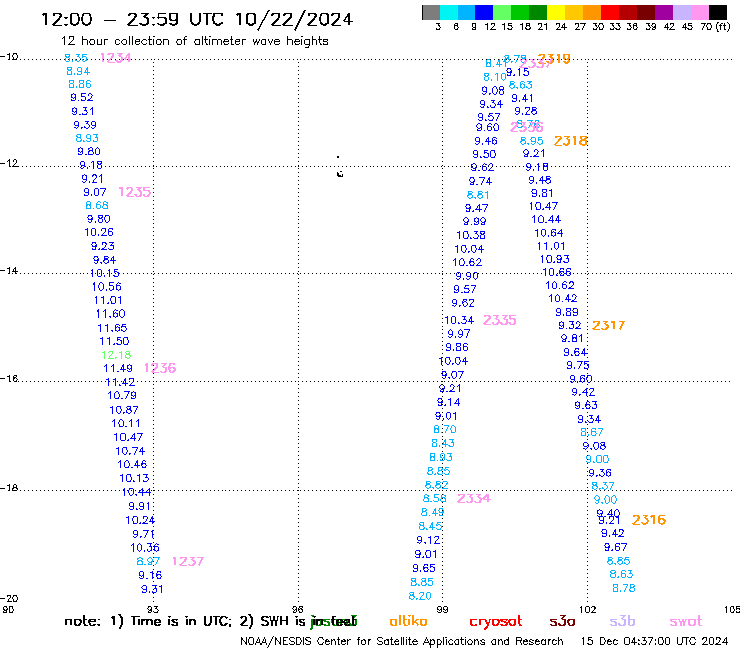Select the 8.58 value next to 2334
This screenshot has width=740, height=650.
[434, 498]
